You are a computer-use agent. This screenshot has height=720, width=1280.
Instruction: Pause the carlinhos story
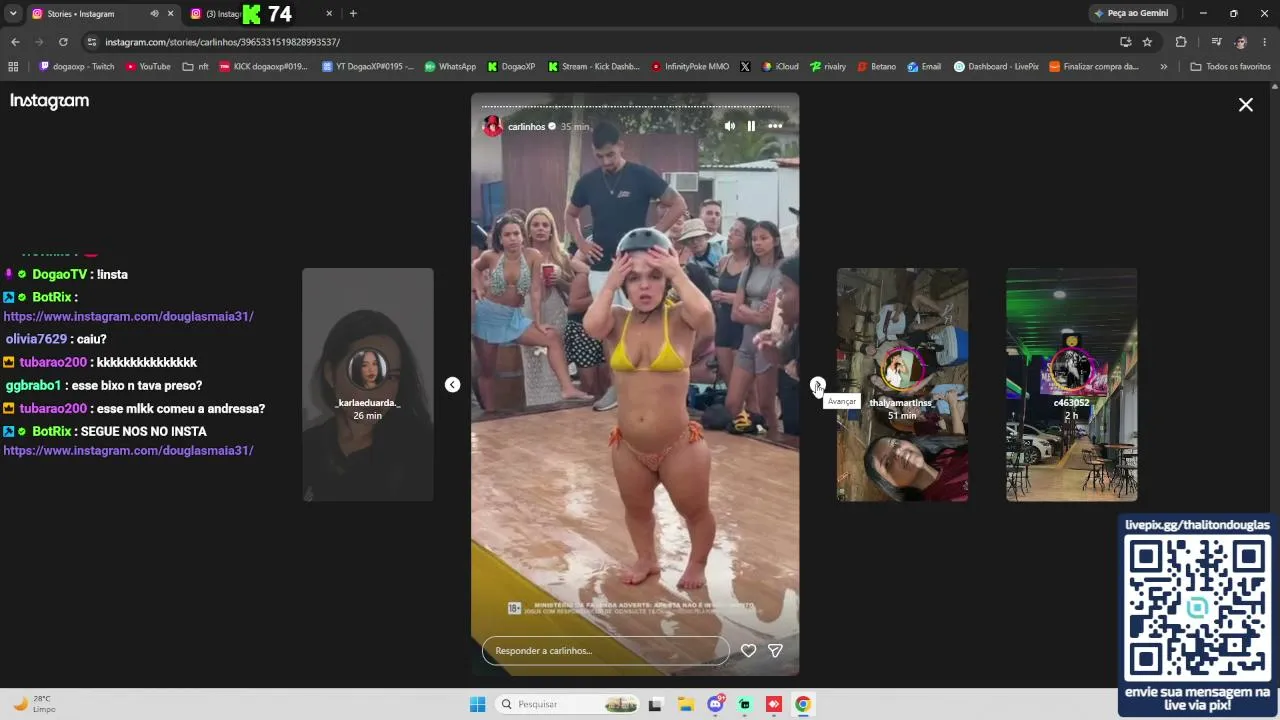click(751, 126)
